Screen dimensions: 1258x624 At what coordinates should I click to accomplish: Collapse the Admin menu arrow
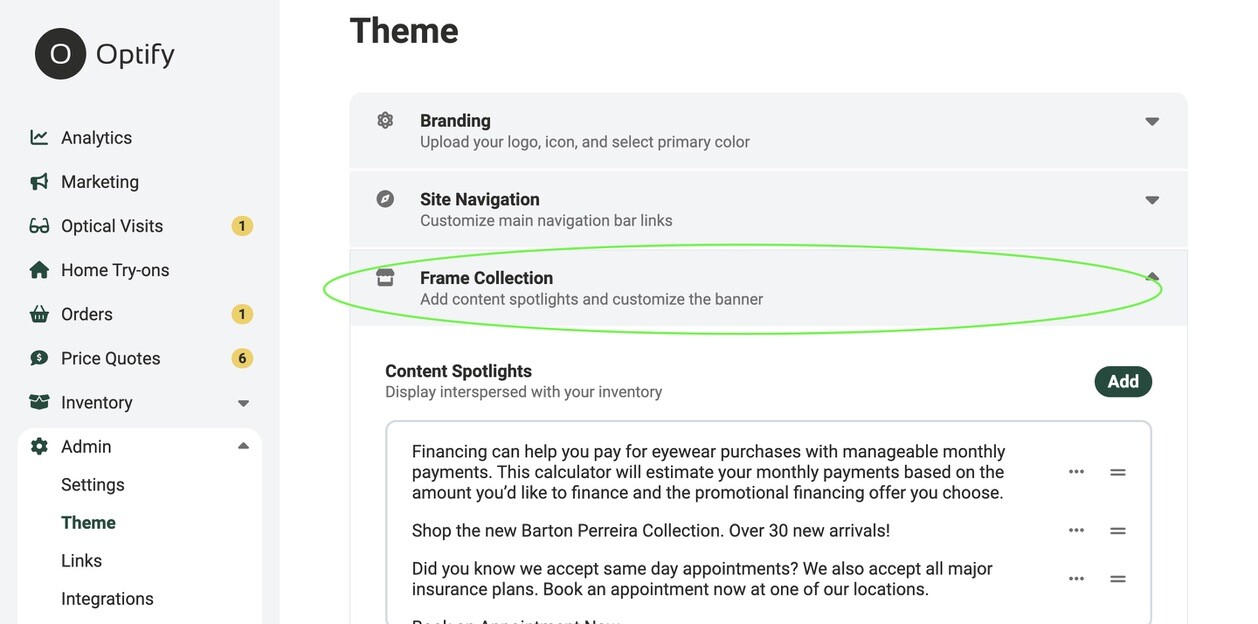pos(243,446)
